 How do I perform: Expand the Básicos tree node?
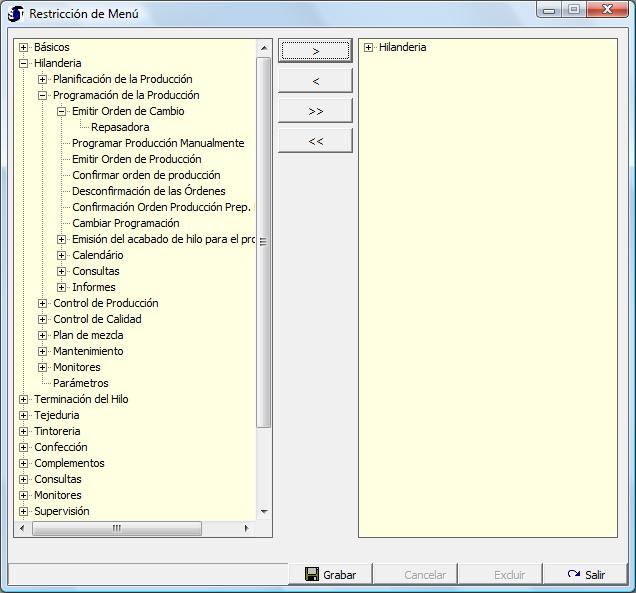tap(24, 47)
